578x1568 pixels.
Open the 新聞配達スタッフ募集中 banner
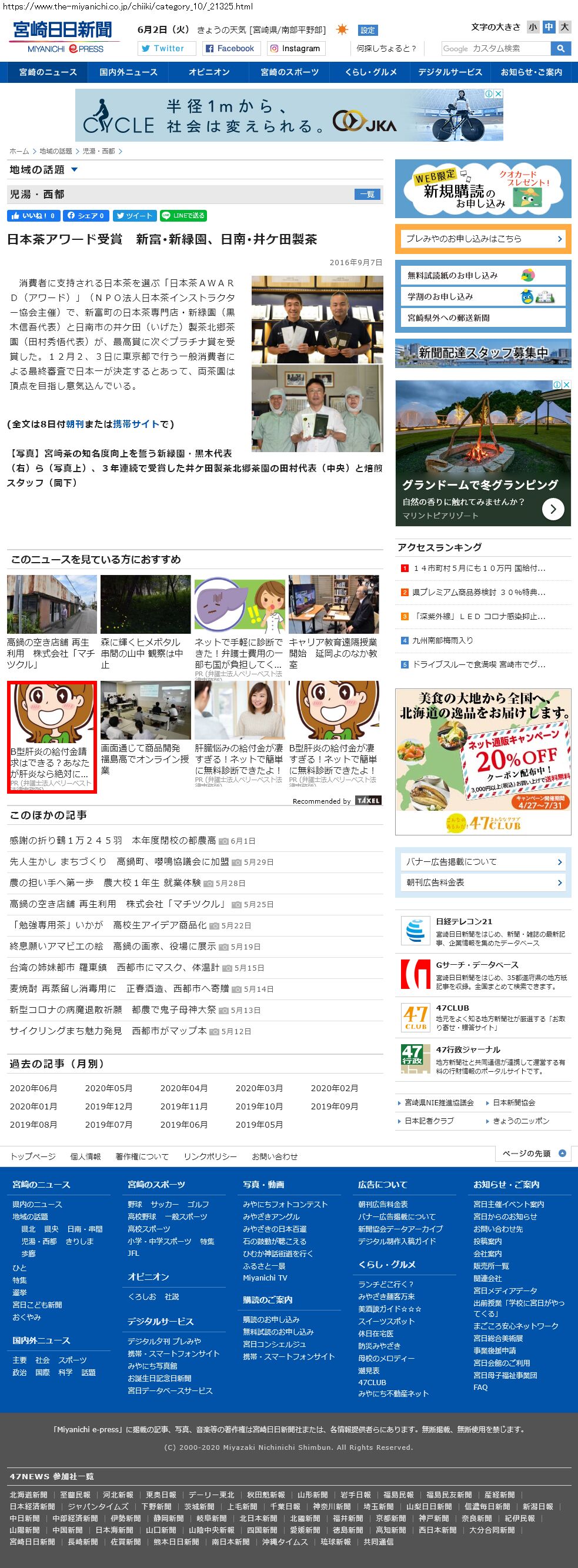pyautogui.click(x=483, y=353)
